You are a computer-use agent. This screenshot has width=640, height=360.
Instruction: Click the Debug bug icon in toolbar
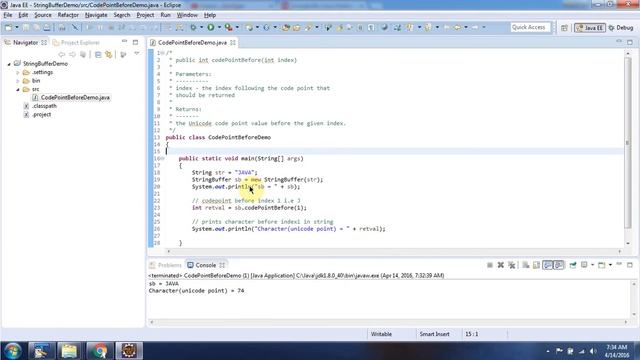click(x=193, y=27)
